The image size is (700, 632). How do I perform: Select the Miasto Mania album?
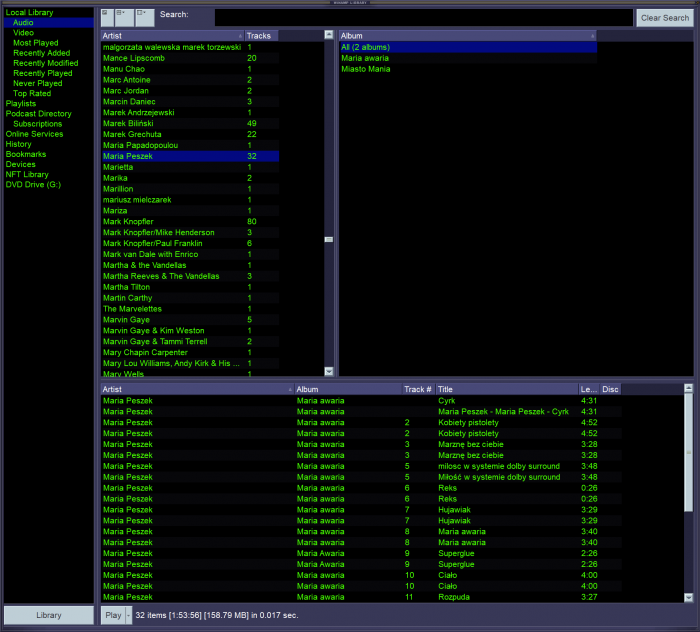[x=365, y=69]
